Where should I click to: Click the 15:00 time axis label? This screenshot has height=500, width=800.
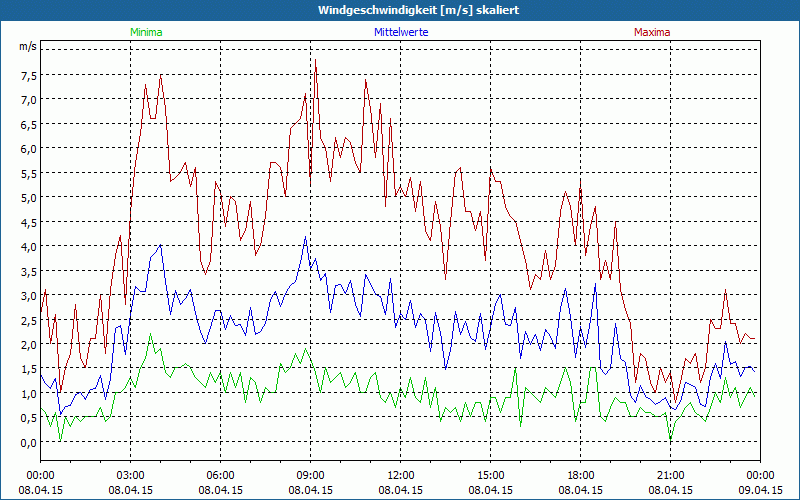490,476
